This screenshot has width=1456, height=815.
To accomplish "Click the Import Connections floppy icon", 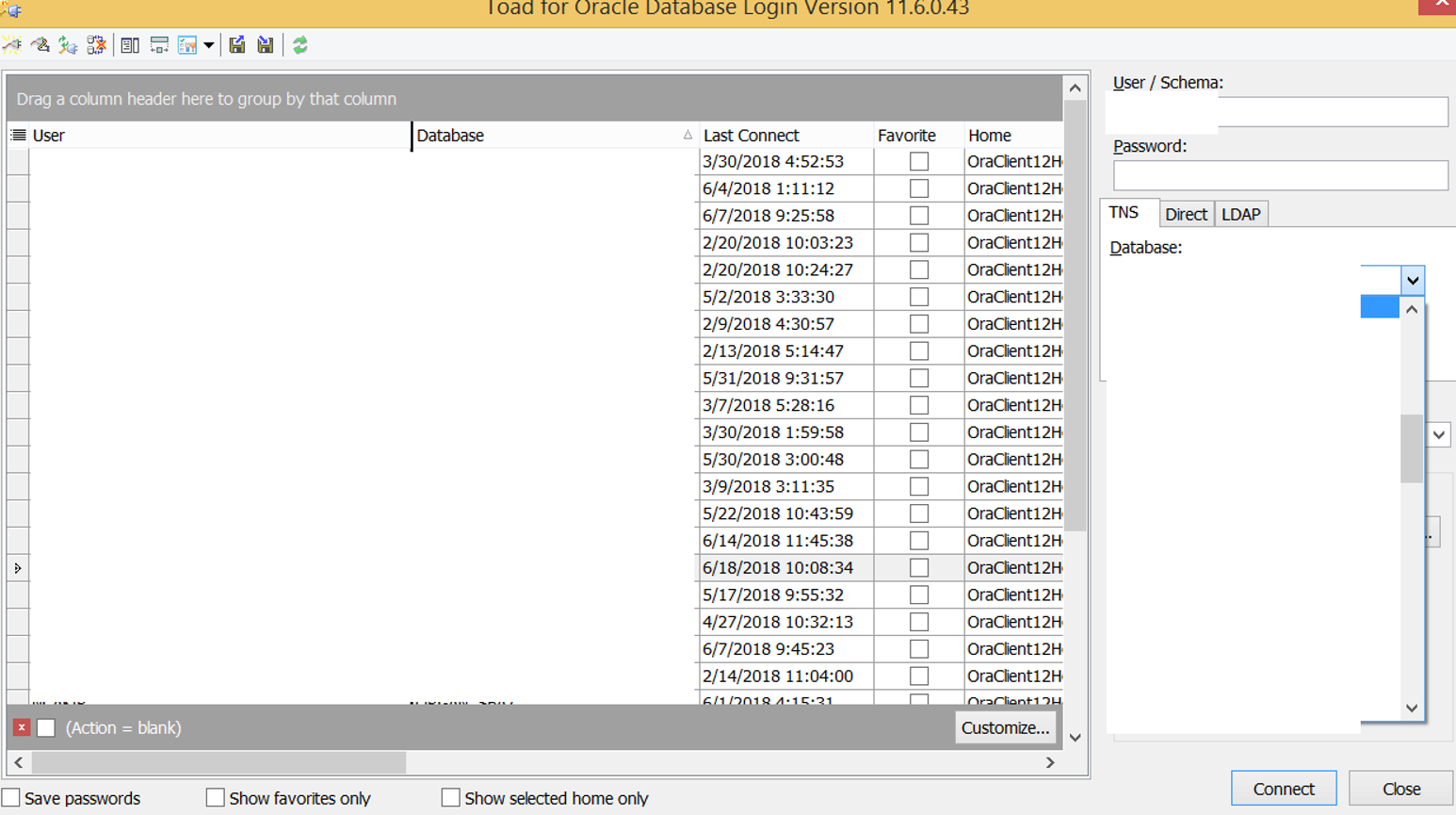I will (x=266, y=44).
